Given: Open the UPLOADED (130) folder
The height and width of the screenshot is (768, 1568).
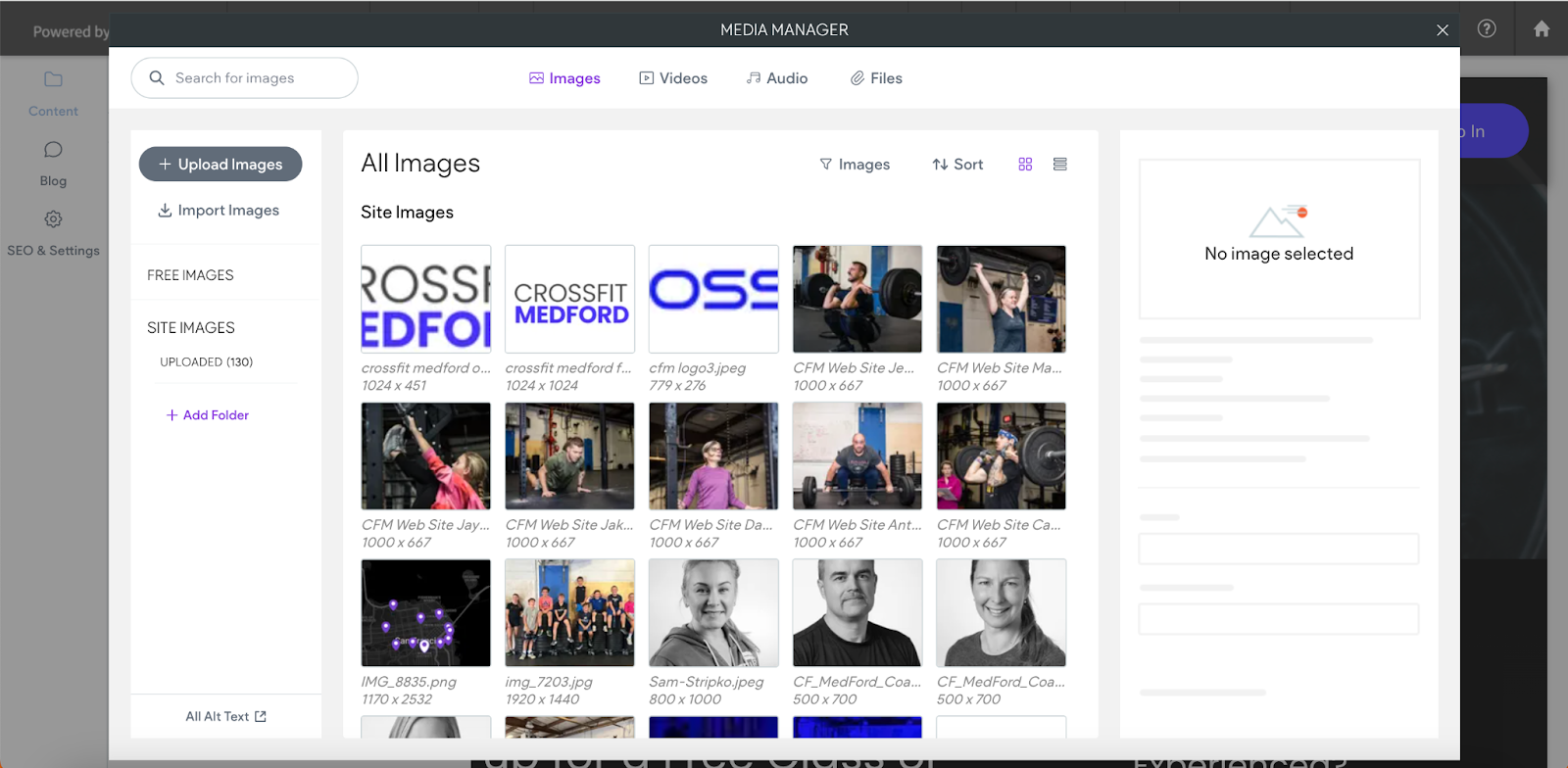Looking at the screenshot, I should pos(207,361).
